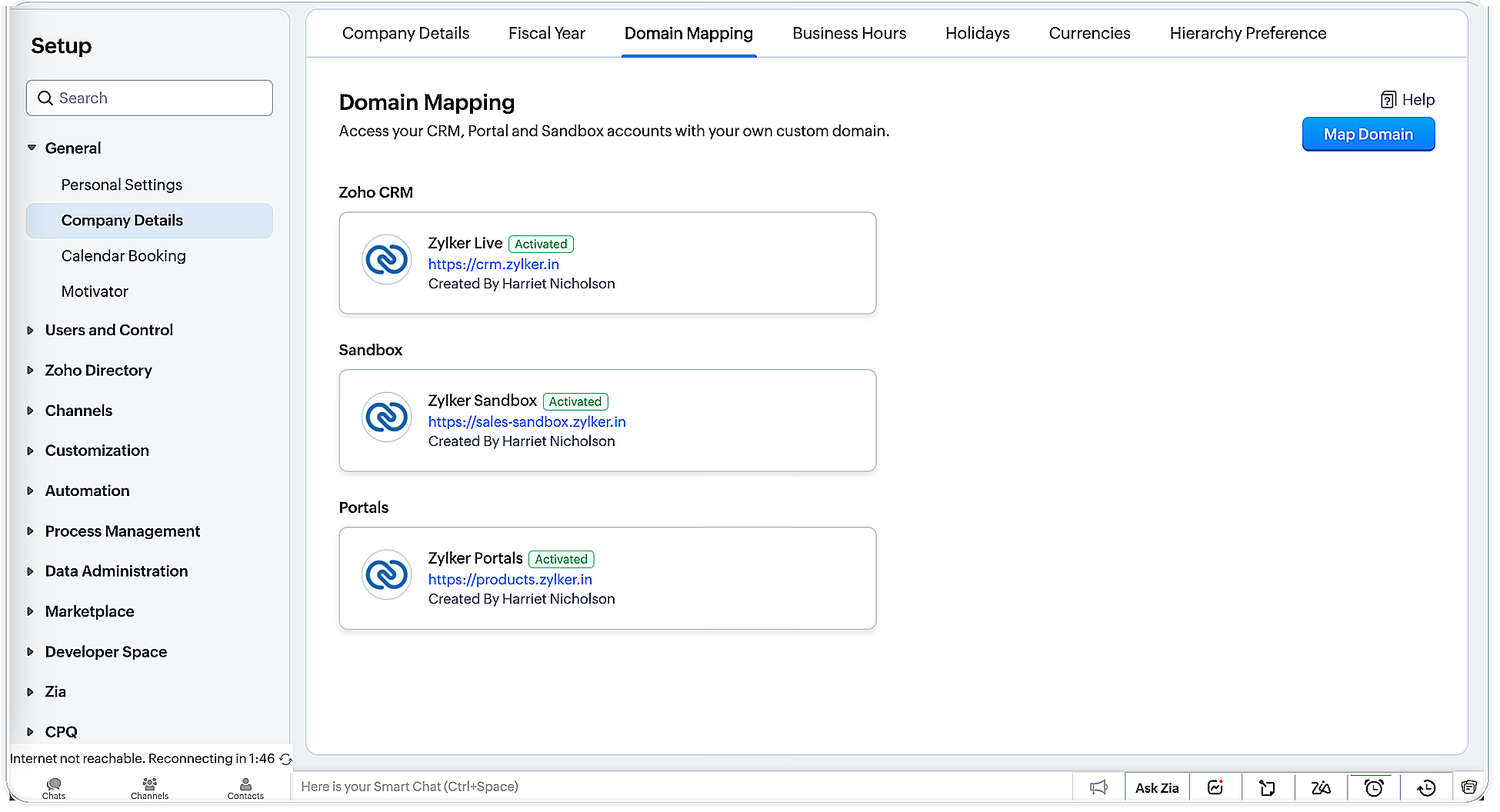Expand the Marketplace section
The height and width of the screenshot is (812, 1500).
point(31,612)
